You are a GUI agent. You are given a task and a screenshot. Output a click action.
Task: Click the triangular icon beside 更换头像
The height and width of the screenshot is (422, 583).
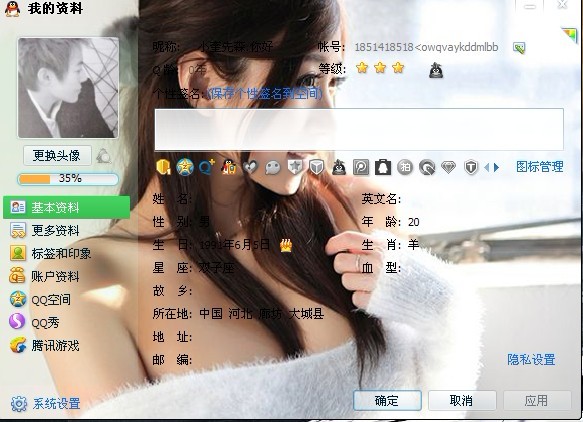tap(104, 156)
